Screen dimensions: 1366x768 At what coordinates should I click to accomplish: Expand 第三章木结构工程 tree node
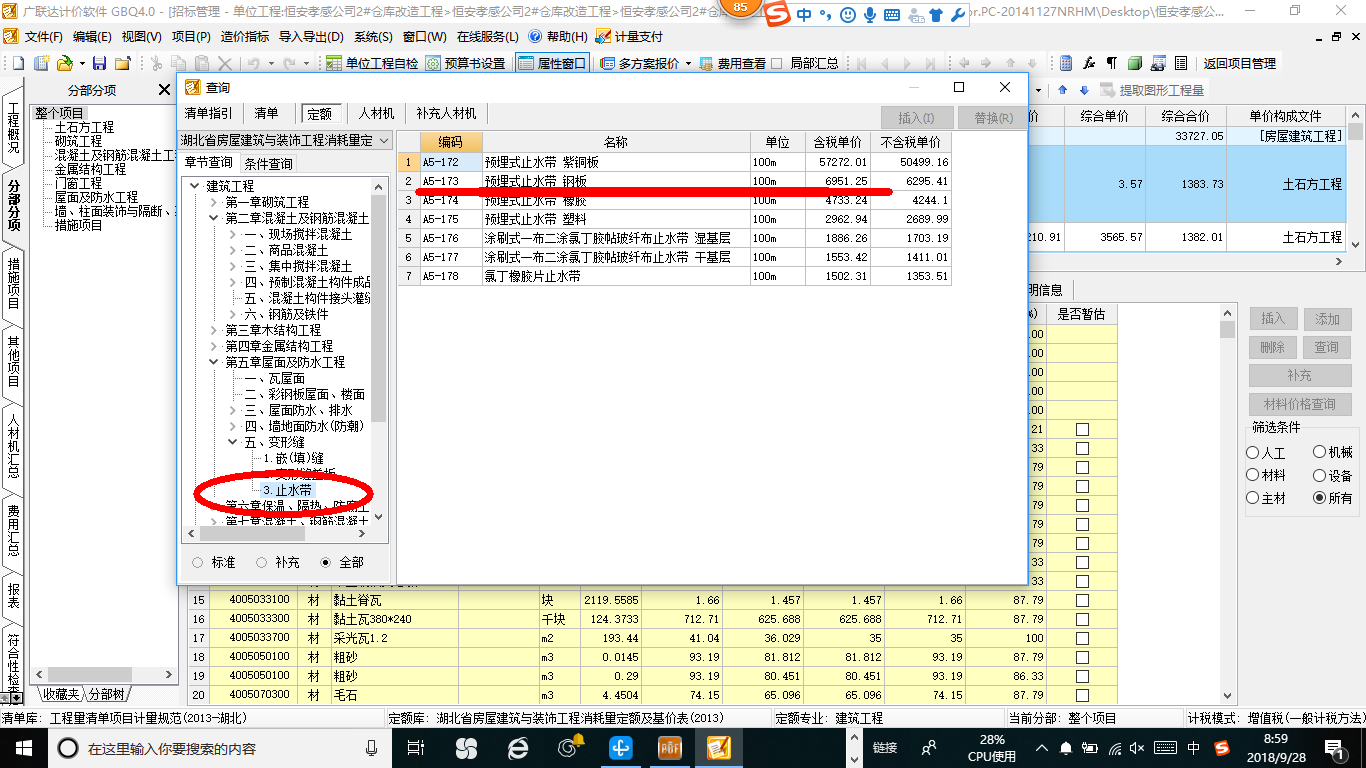213,330
